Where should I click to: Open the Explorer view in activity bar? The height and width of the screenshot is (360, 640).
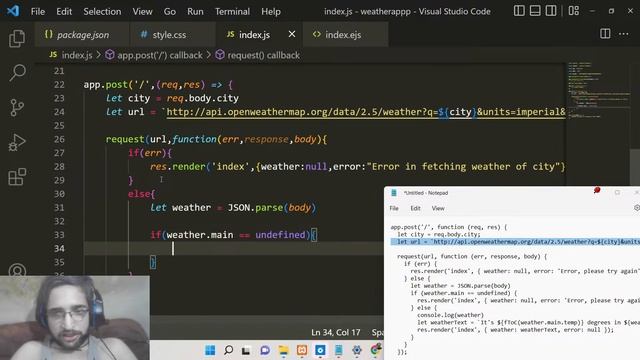pyautogui.click(x=17, y=38)
